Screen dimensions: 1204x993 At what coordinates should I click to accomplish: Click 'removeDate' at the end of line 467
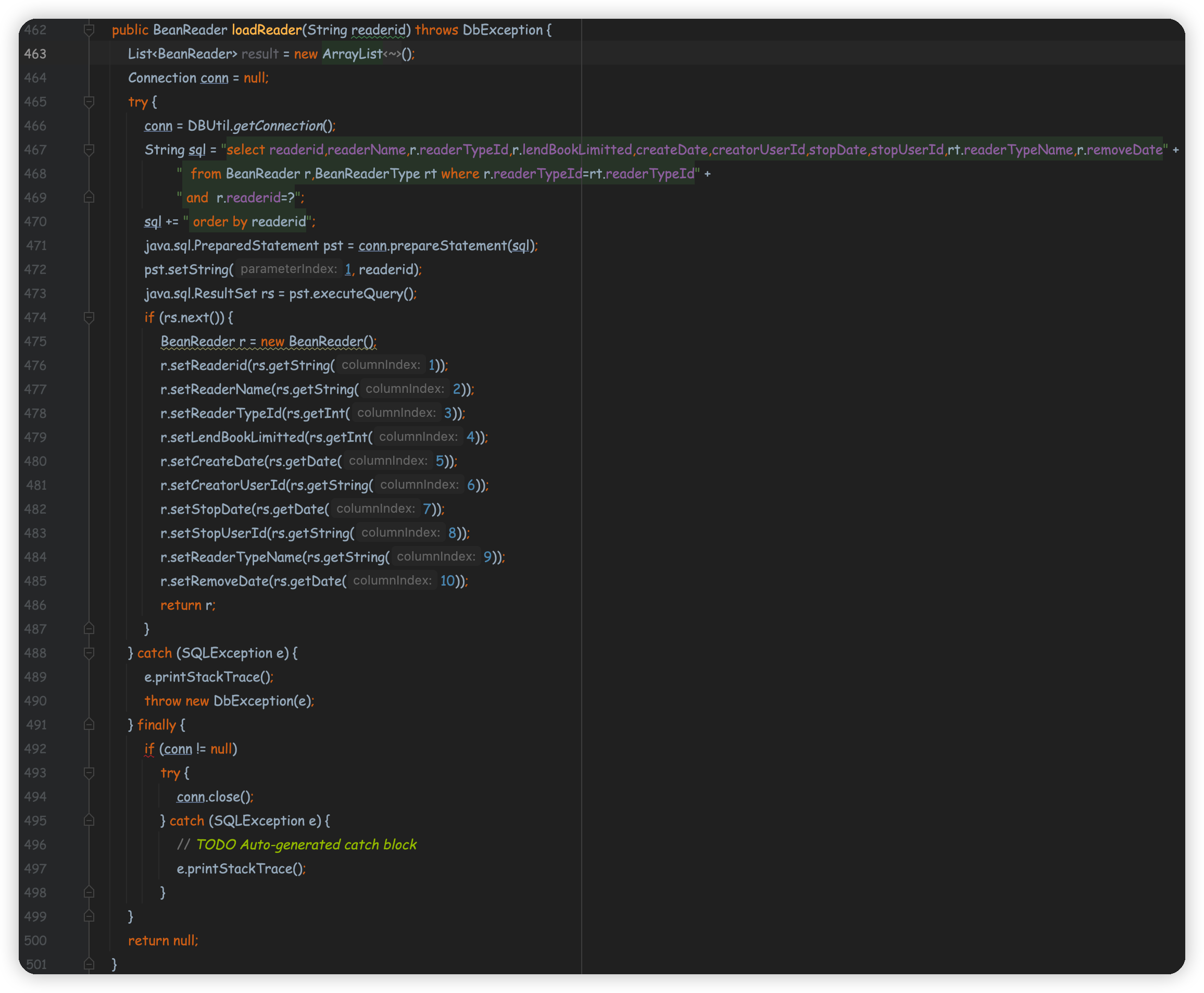pyautogui.click(x=1124, y=150)
